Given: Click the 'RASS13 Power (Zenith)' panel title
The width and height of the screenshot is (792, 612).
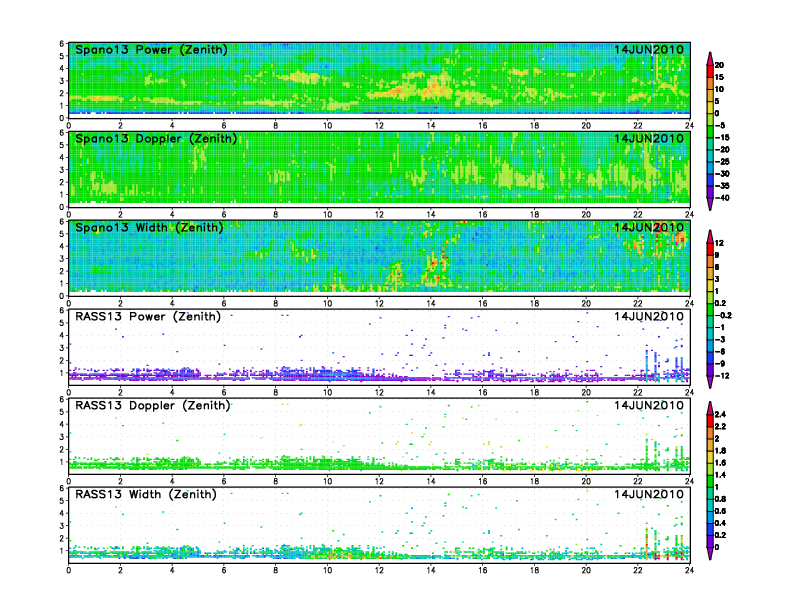Looking at the screenshot, I should [147, 317].
